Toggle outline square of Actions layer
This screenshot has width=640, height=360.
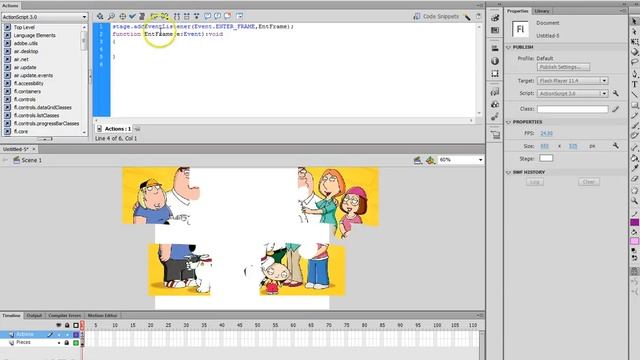[x=76, y=335]
